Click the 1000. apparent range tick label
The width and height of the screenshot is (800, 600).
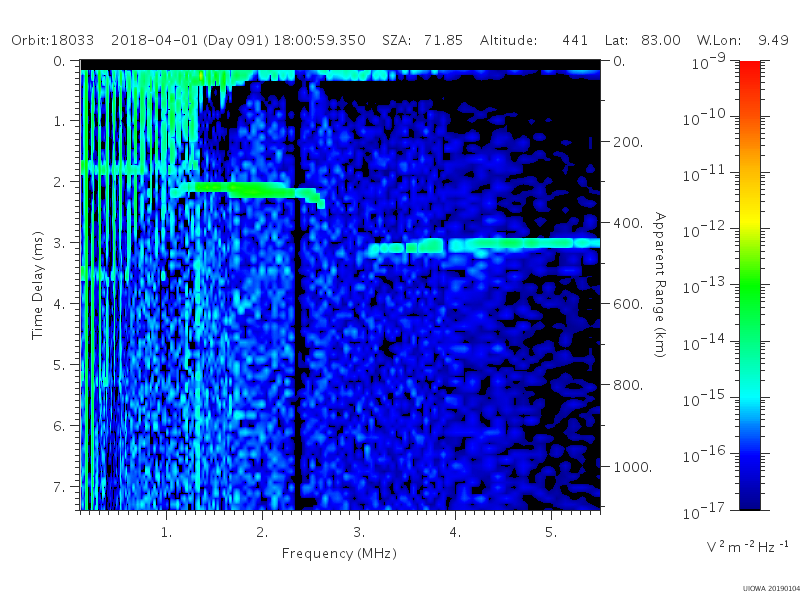pos(632,467)
